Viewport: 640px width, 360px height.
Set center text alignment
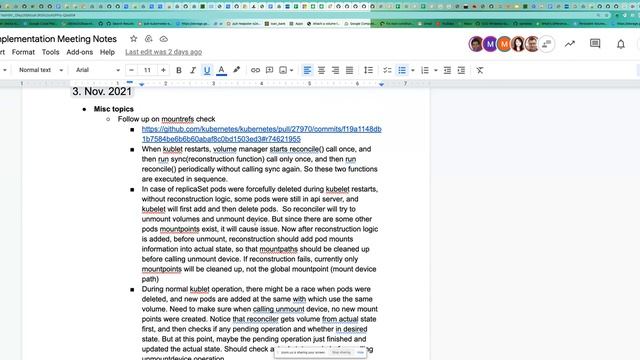click(x=321, y=70)
